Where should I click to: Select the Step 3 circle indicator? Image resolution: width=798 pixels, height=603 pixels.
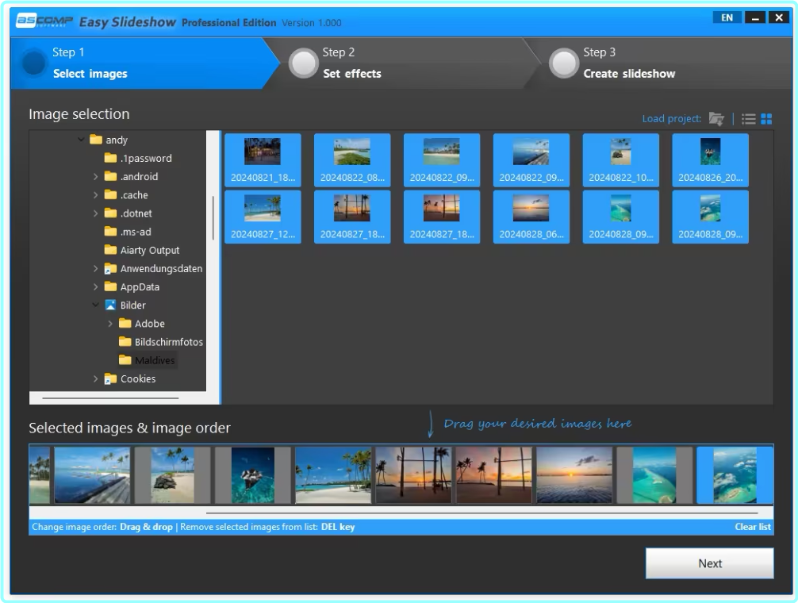click(x=564, y=63)
